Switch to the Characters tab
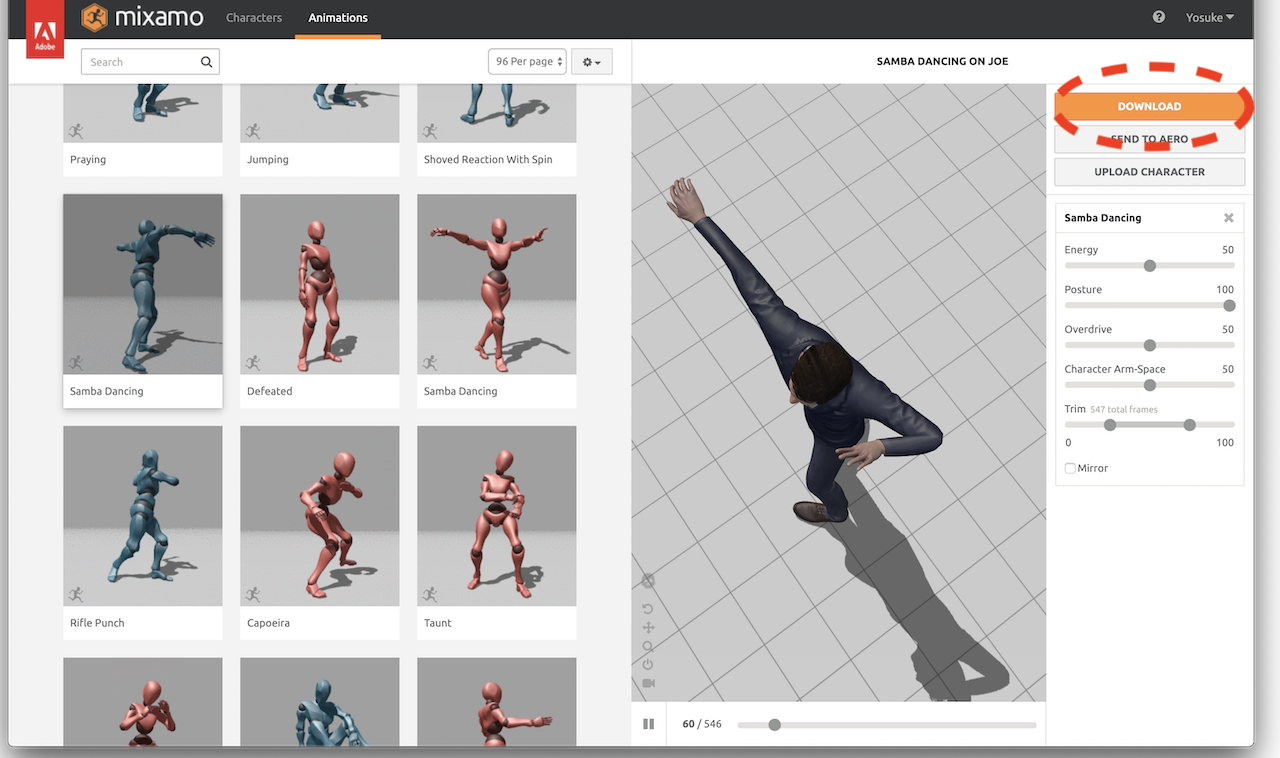The width and height of the screenshot is (1280, 758). (254, 18)
